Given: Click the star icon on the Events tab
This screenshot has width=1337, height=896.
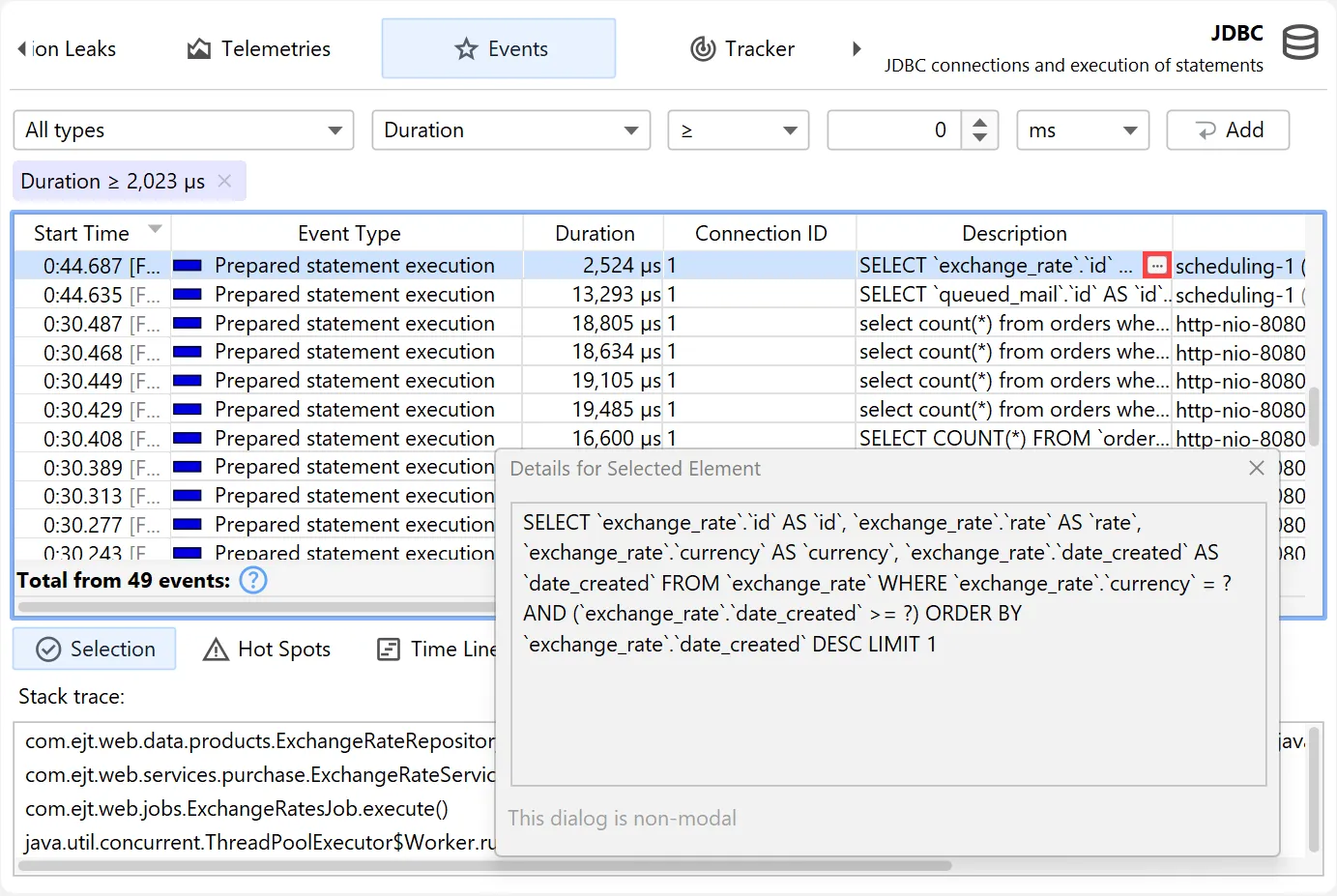Looking at the screenshot, I should point(467,48).
